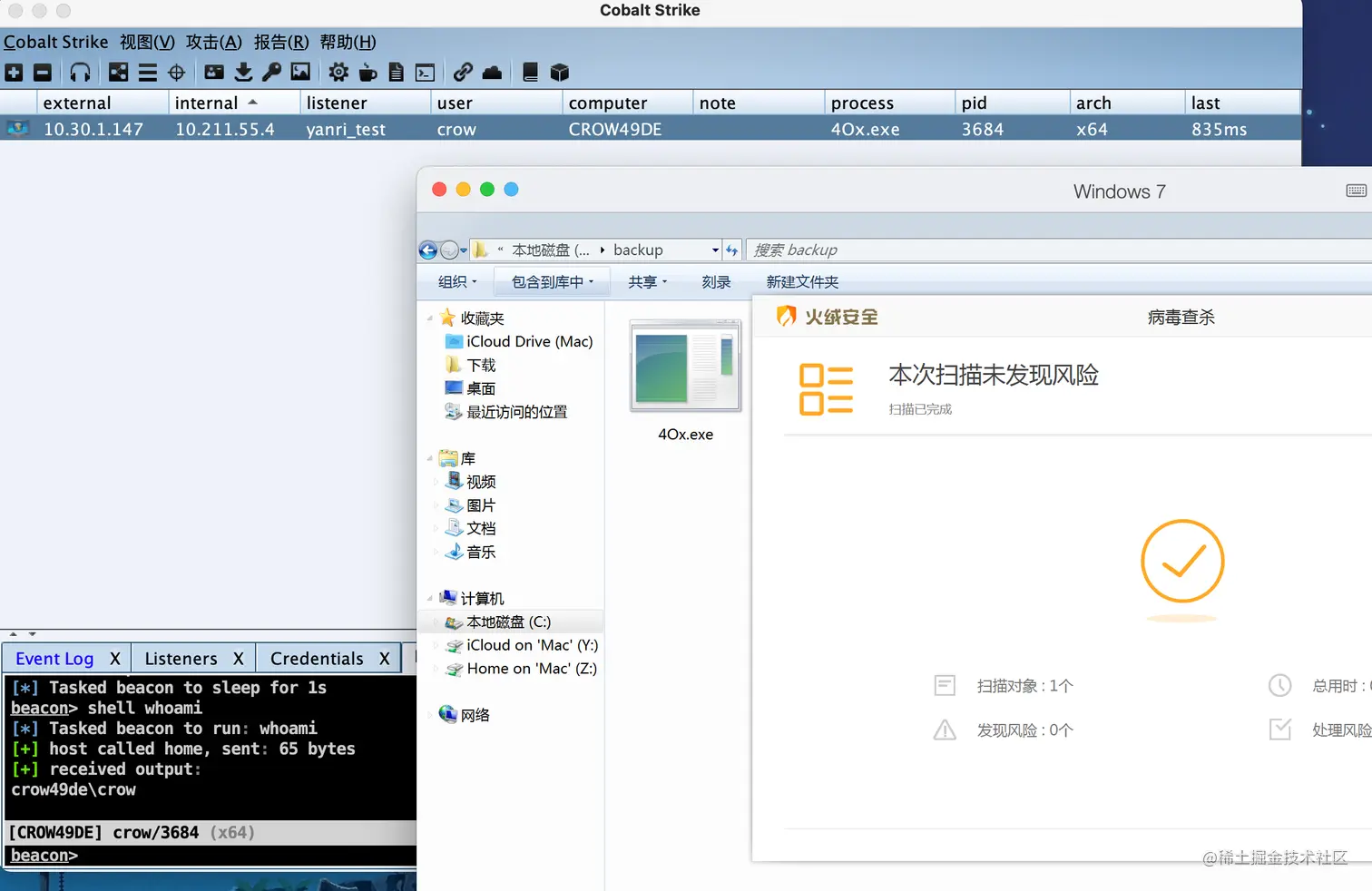Open the recent pages dropdown beside forward arrow
This screenshot has height=891, width=1372.
pos(464,250)
